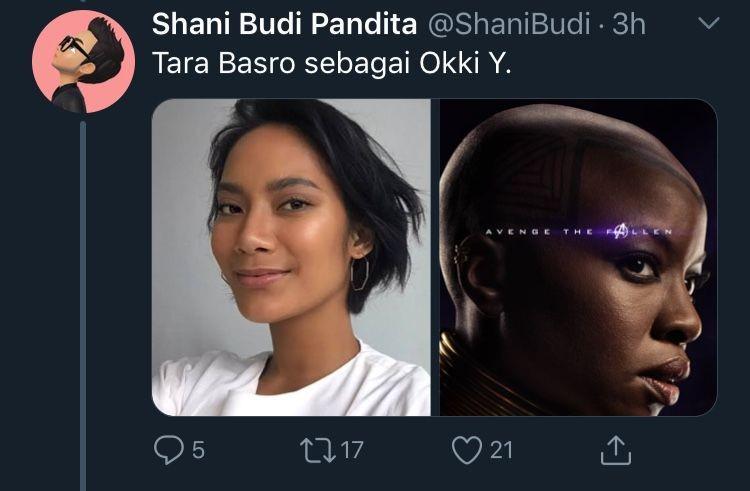Click 'AVENGE THE FALLEN' caption on poster
750x491 pixels.
tap(579, 232)
